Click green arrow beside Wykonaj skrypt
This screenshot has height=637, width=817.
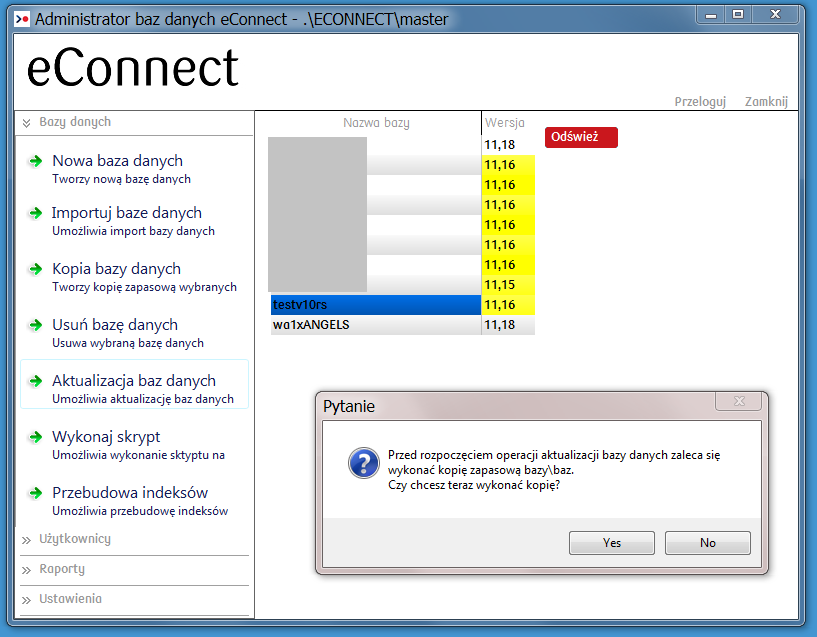click(x=35, y=437)
